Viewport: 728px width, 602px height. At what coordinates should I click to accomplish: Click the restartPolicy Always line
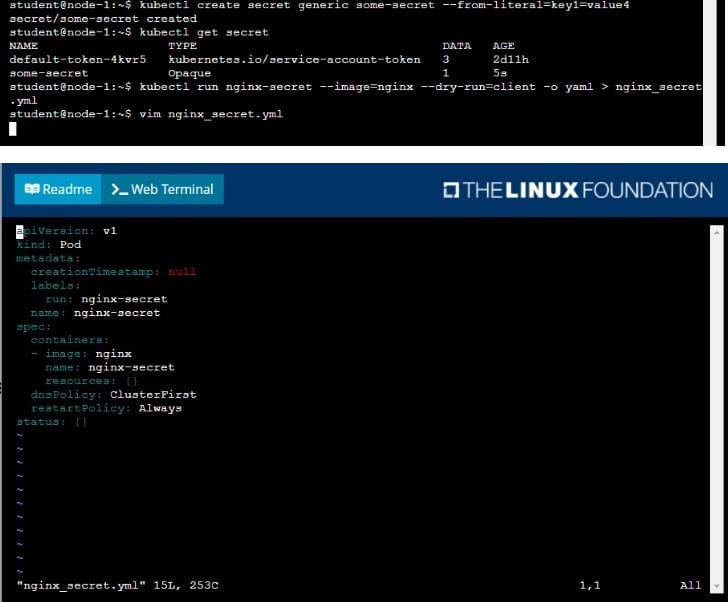pyautogui.click(x=106, y=408)
